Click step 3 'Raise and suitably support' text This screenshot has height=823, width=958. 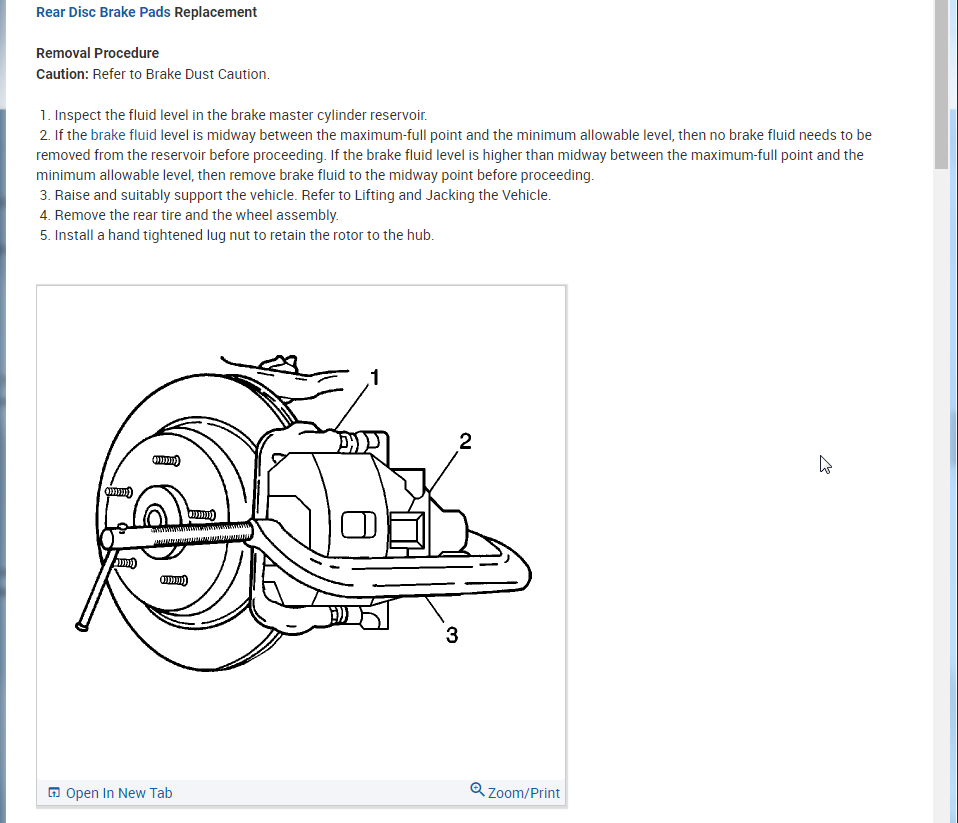(x=295, y=196)
